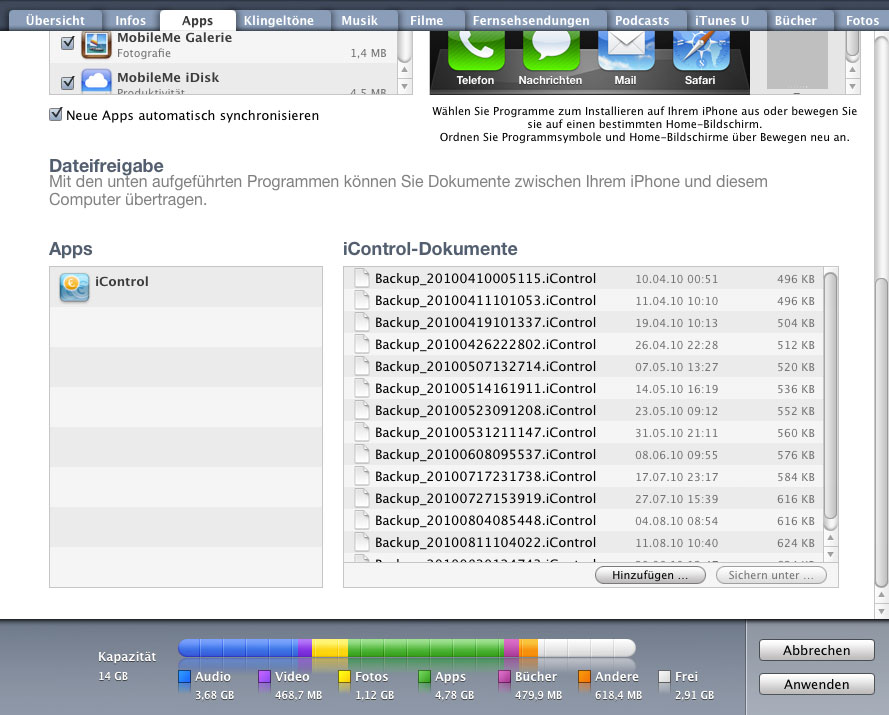Click file icon of Backup_20100804085448.iControl
Image resolution: width=889 pixels, height=715 pixels.
point(361,521)
